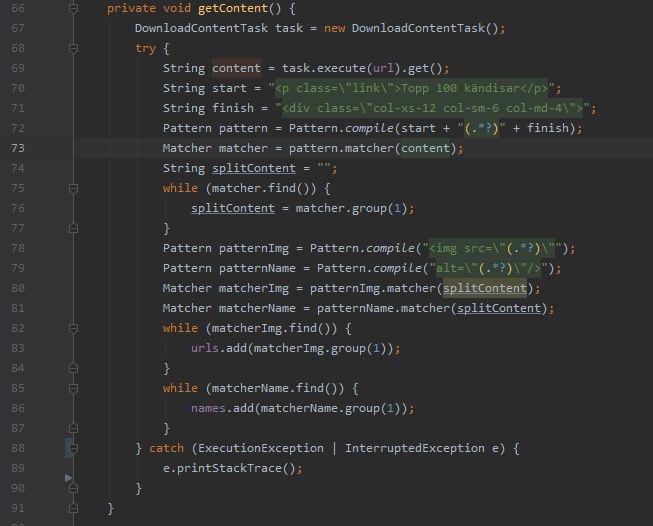Click the 'catch' keyword
Image resolution: width=653 pixels, height=526 pixels.
point(166,448)
